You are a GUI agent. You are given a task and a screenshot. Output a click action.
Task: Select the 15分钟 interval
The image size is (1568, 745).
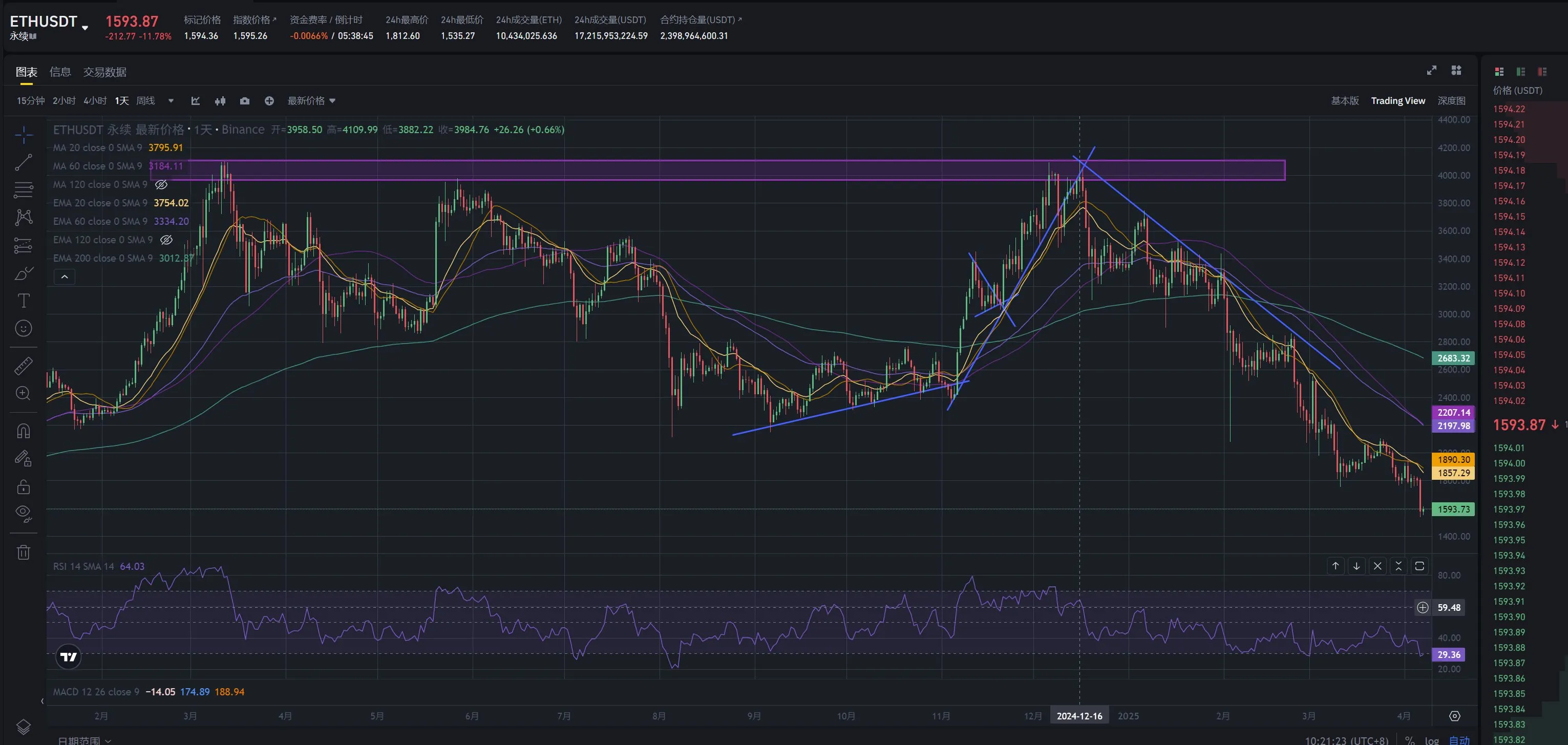(30, 101)
